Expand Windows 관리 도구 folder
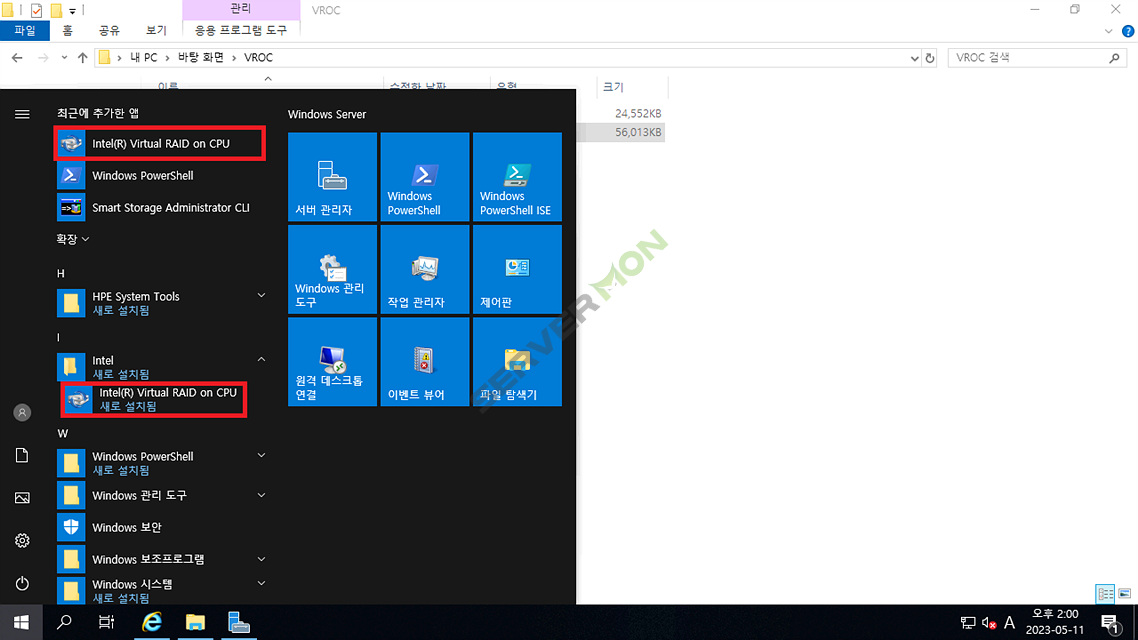The image size is (1138, 640). 261,496
